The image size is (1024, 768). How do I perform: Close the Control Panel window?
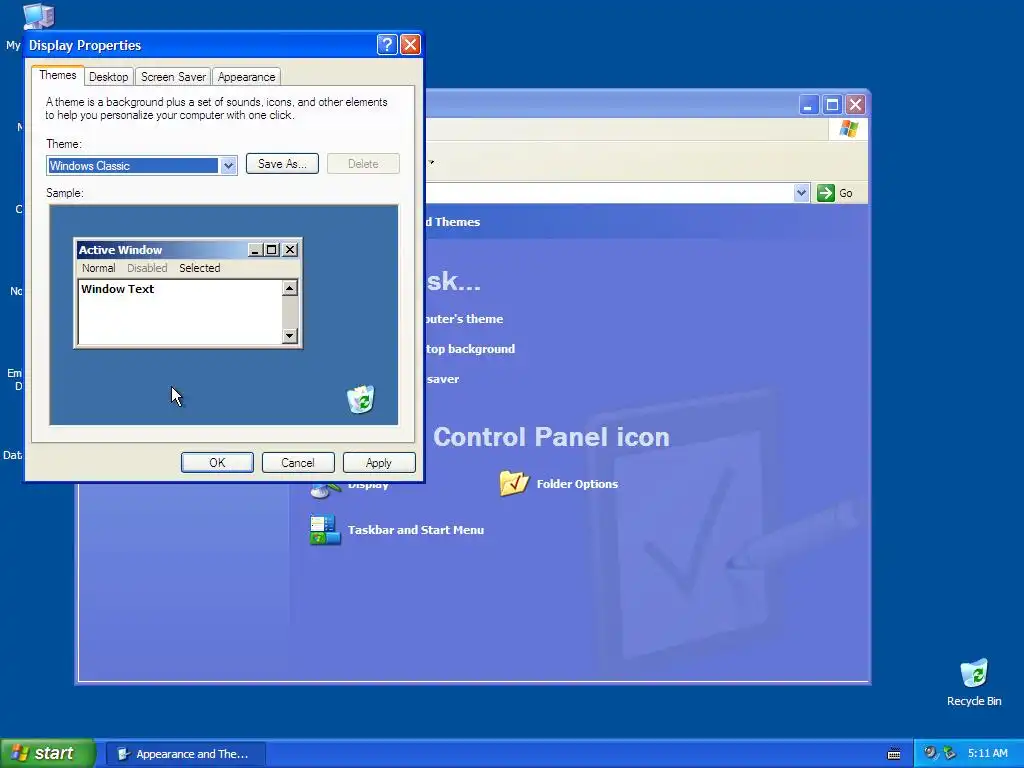click(x=856, y=104)
